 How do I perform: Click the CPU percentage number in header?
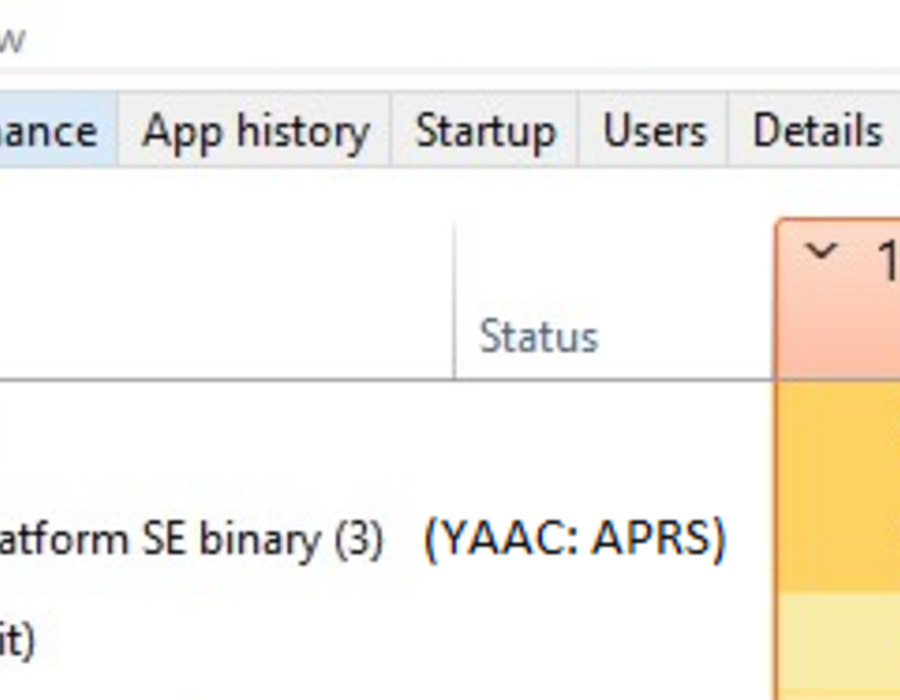(x=889, y=259)
